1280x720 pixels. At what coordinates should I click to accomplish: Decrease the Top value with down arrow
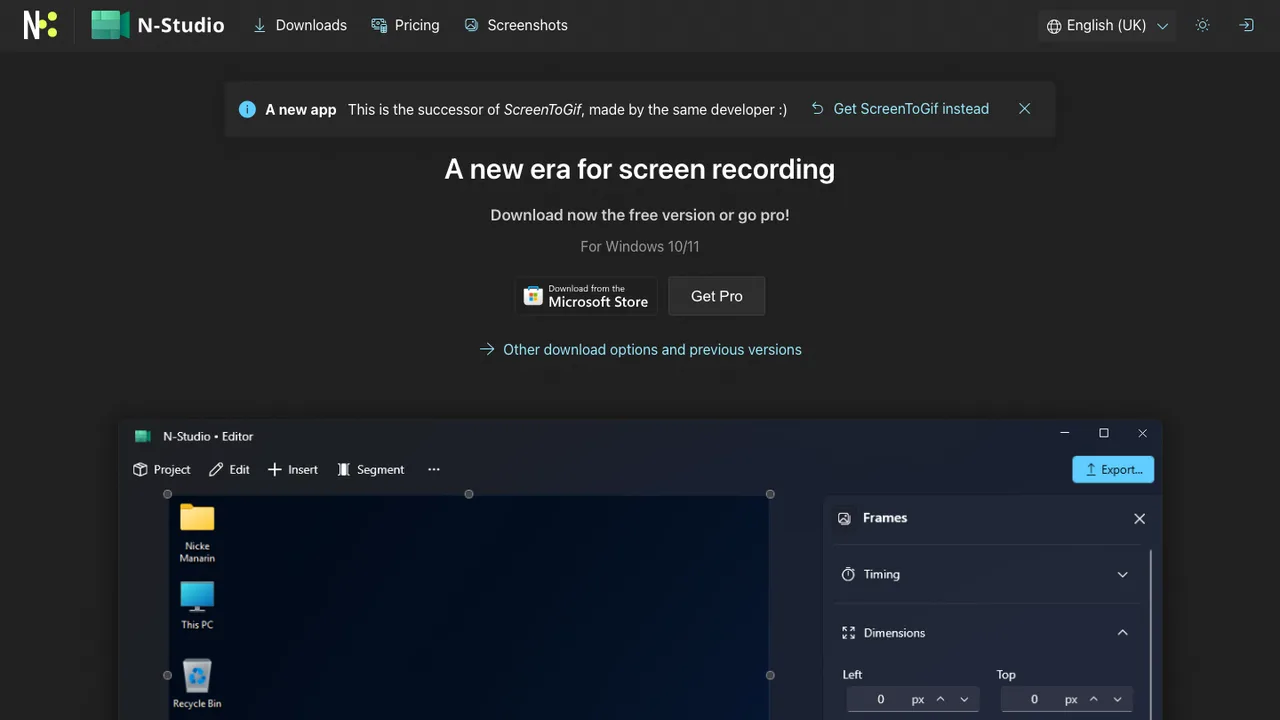tap(1117, 699)
